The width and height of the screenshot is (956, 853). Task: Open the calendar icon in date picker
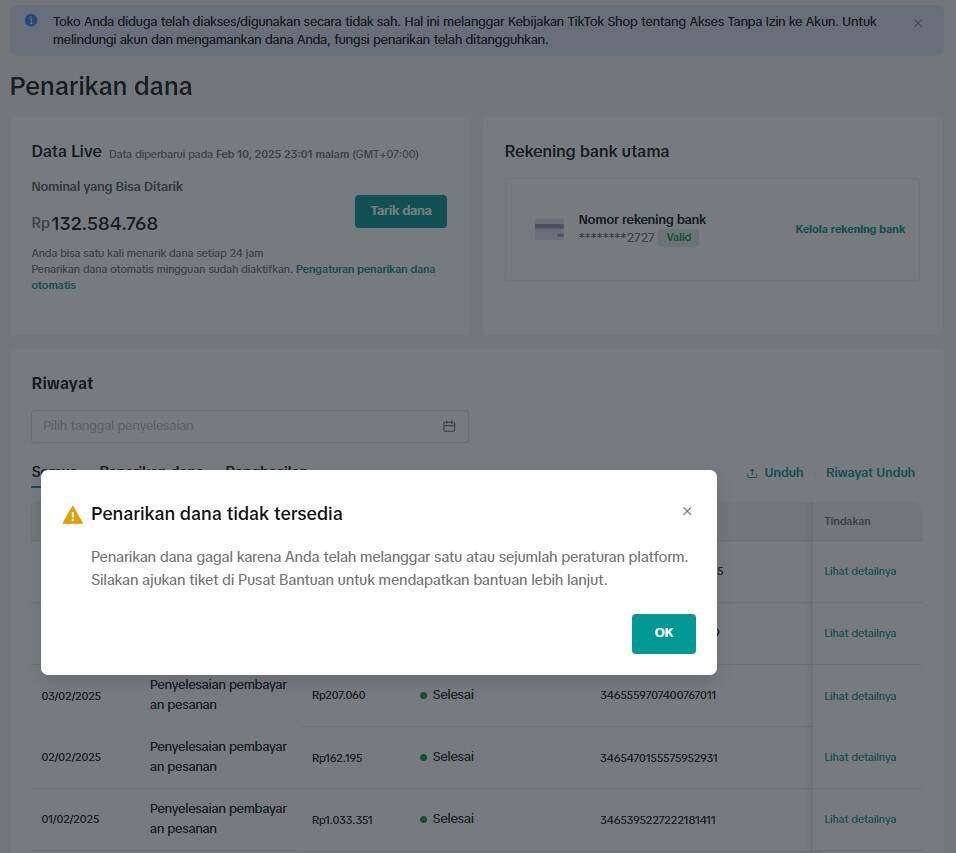click(449, 426)
